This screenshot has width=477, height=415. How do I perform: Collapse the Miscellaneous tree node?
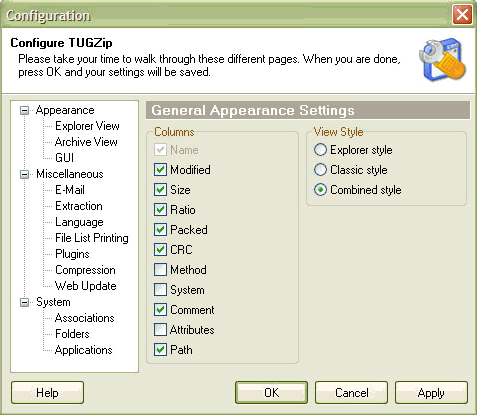[x=24, y=174]
